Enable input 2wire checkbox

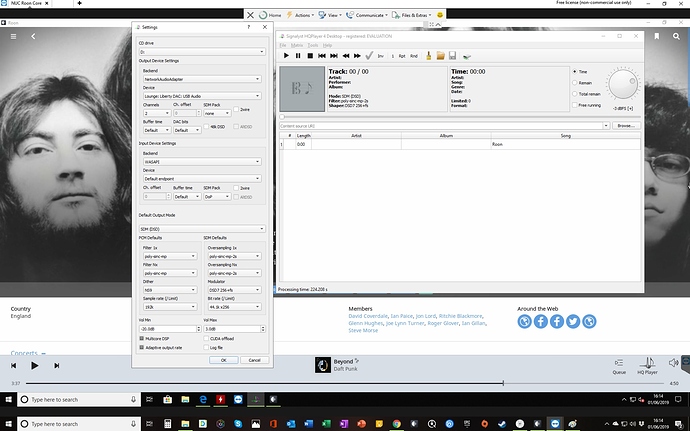tap(236, 188)
